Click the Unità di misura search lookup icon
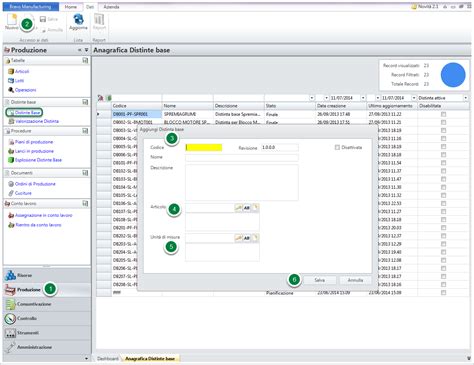 pyautogui.click(x=238, y=238)
